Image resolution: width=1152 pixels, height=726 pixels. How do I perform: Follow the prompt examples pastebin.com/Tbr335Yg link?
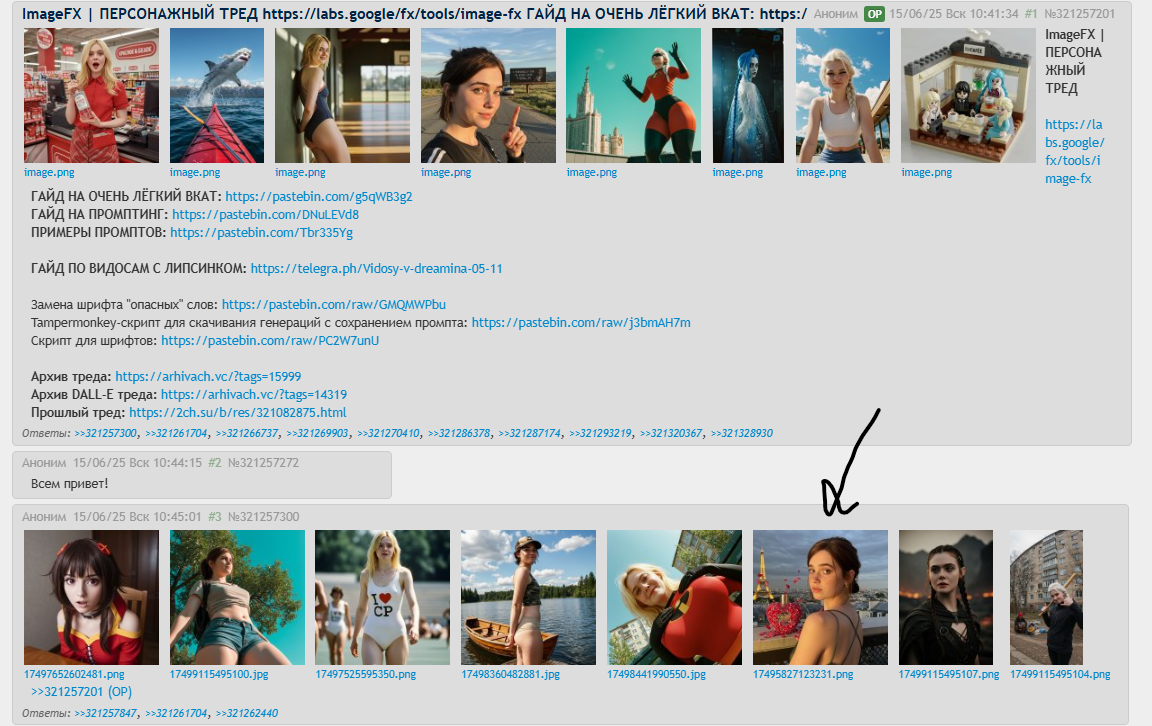click(262, 232)
